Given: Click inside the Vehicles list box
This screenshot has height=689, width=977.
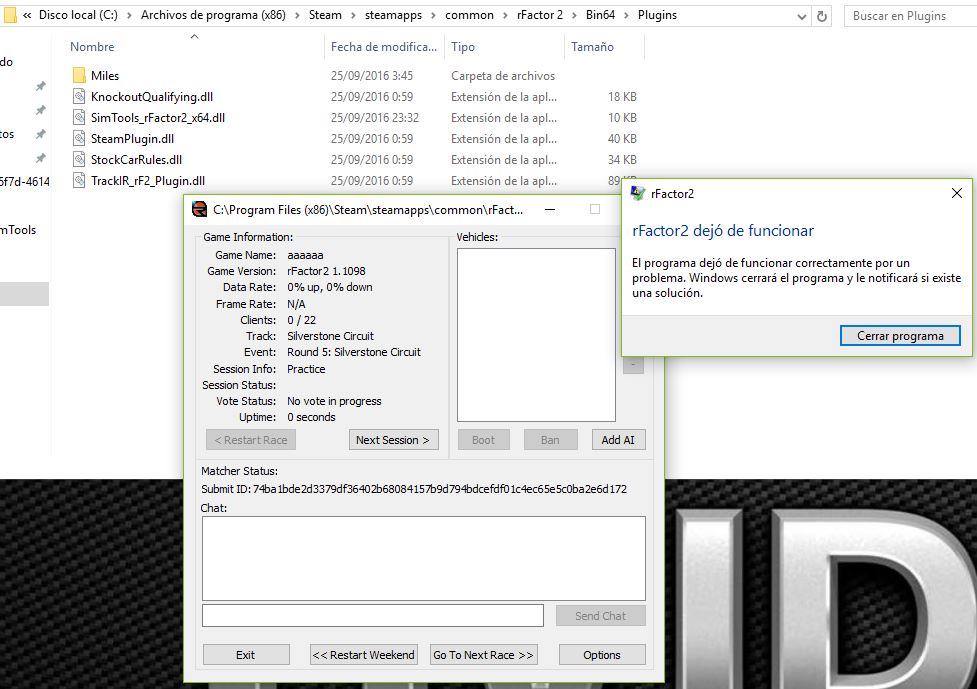Looking at the screenshot, I should 536,335.
